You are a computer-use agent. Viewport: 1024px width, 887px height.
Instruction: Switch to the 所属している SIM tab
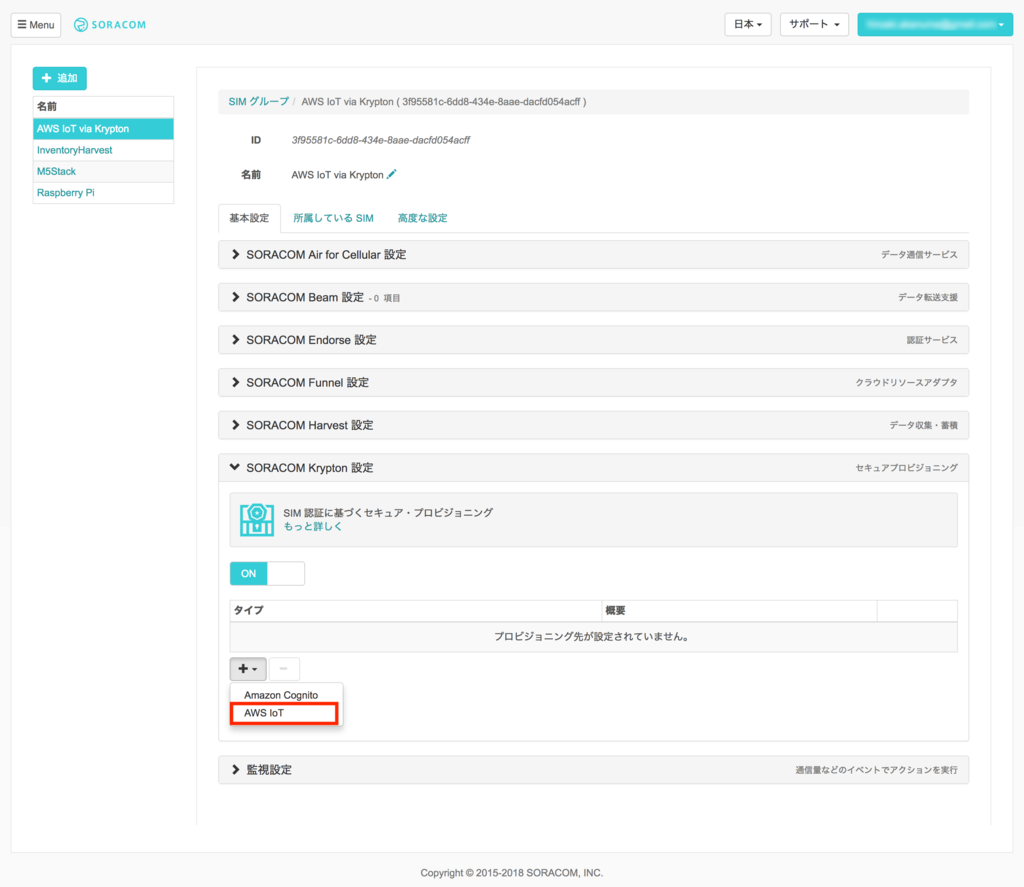[x=333, y=218]
